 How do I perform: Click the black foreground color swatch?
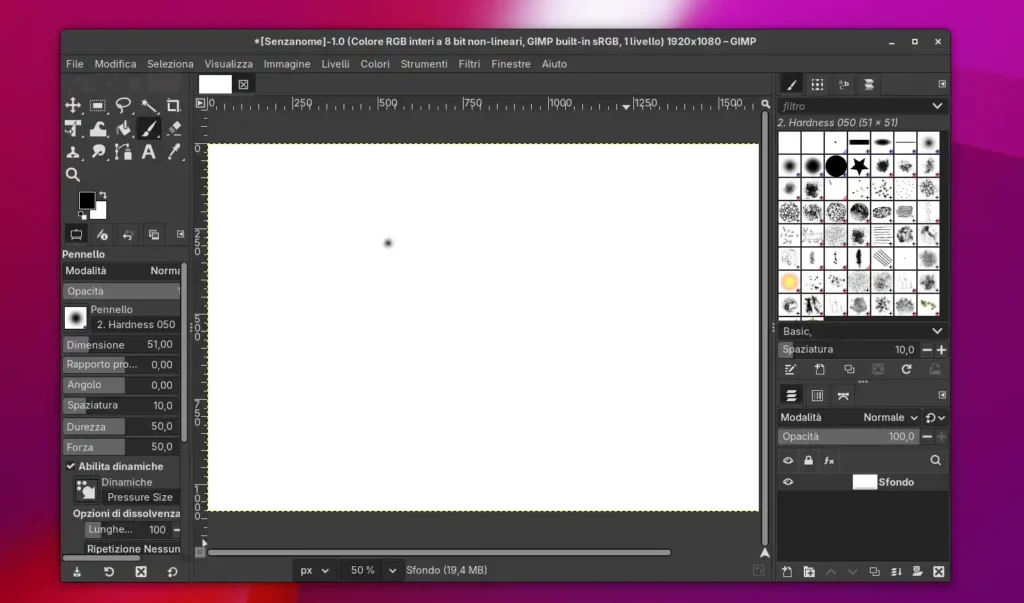(87, 201)
